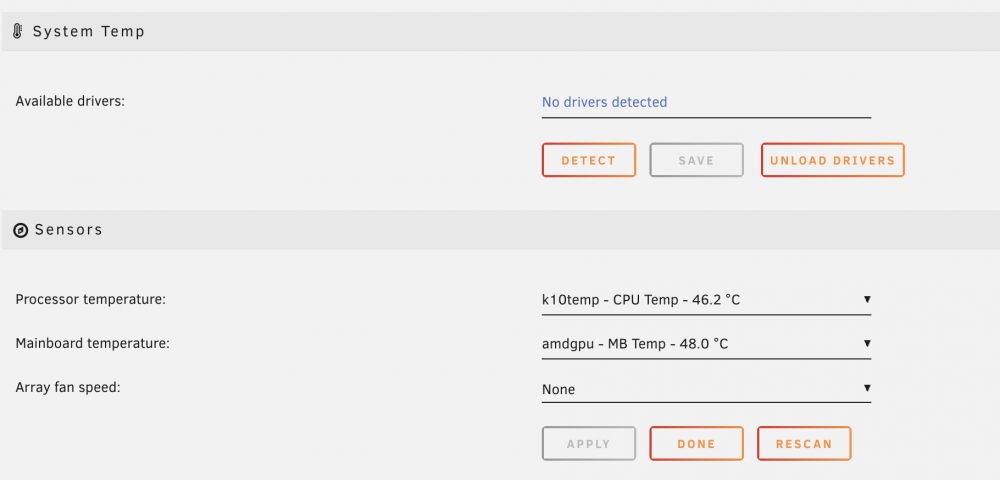Open the k10temp CPU Temp selection

706,300
